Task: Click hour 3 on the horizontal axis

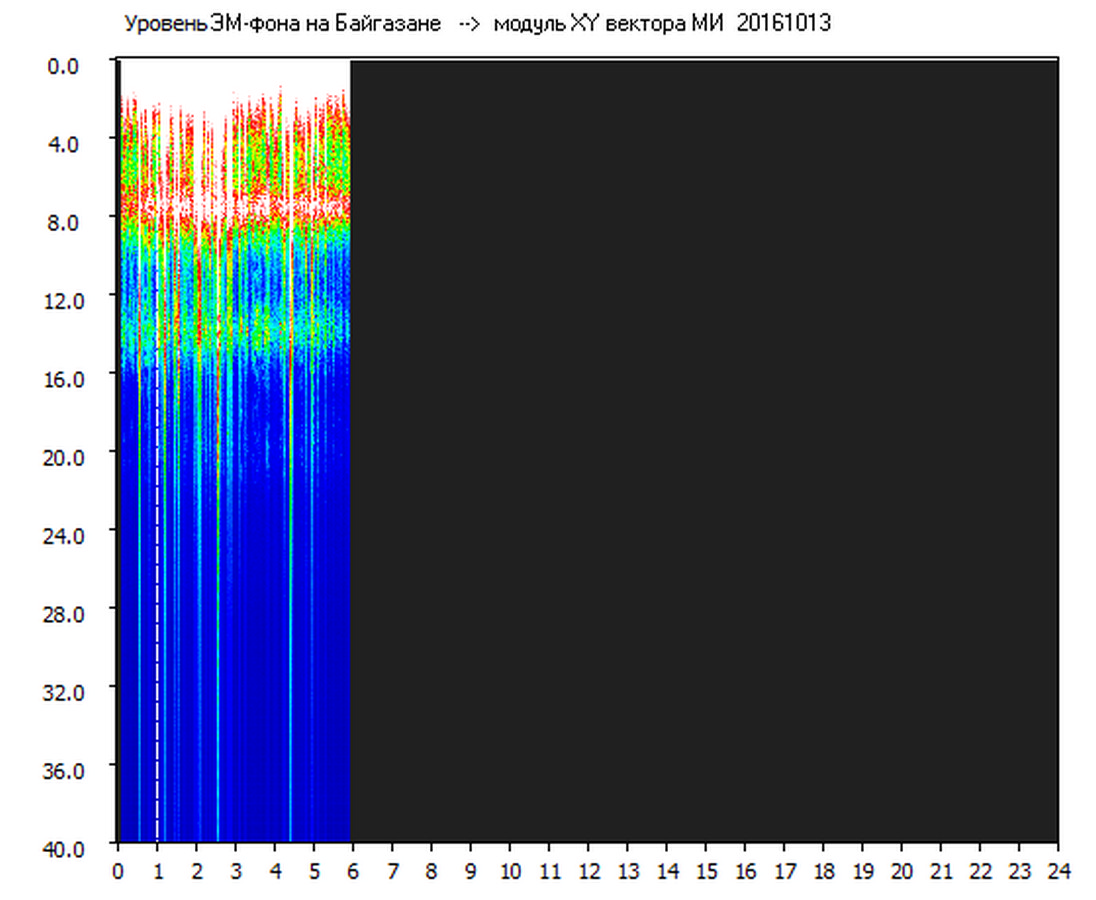Action: (x=235, y=871)
